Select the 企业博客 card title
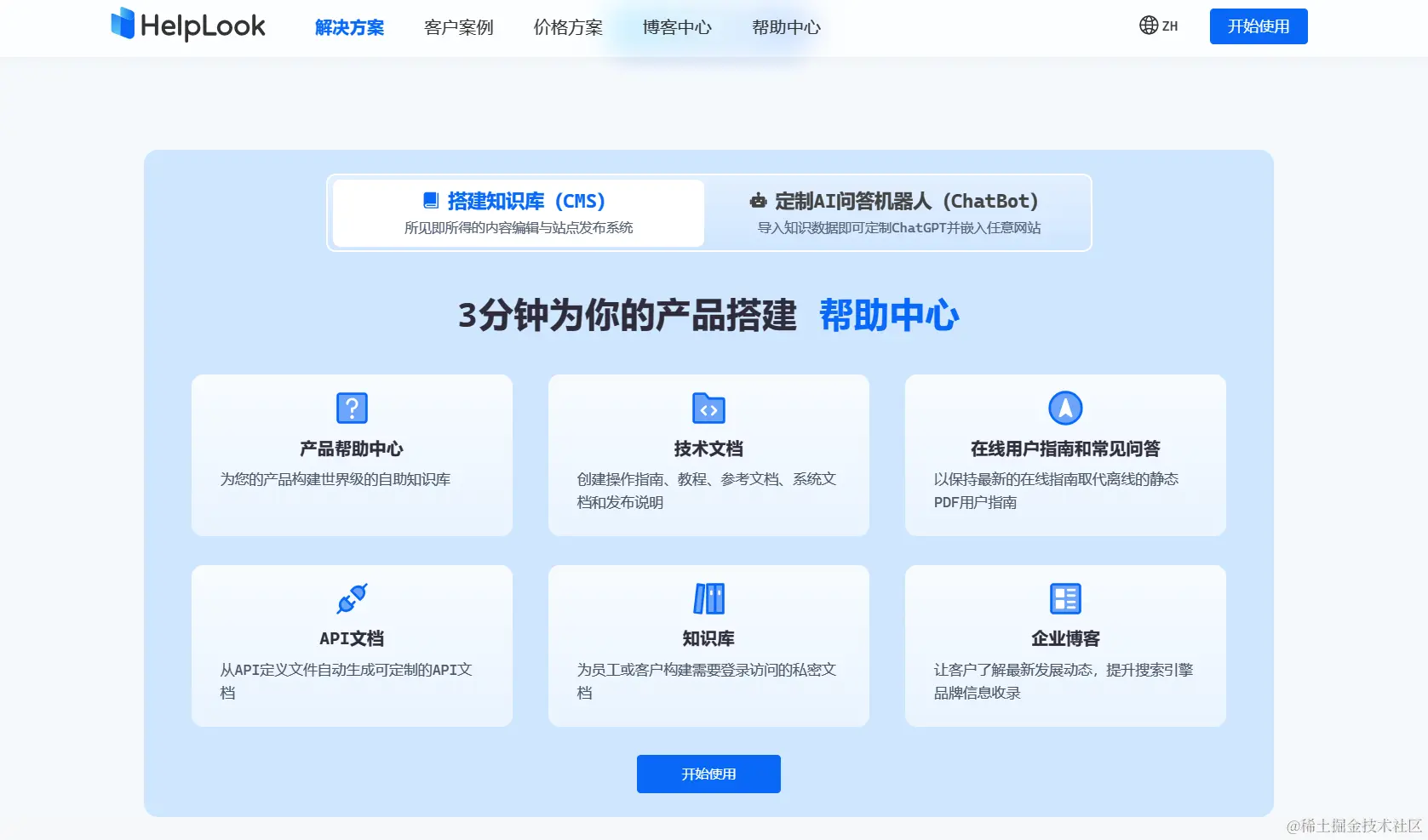 1065,638
